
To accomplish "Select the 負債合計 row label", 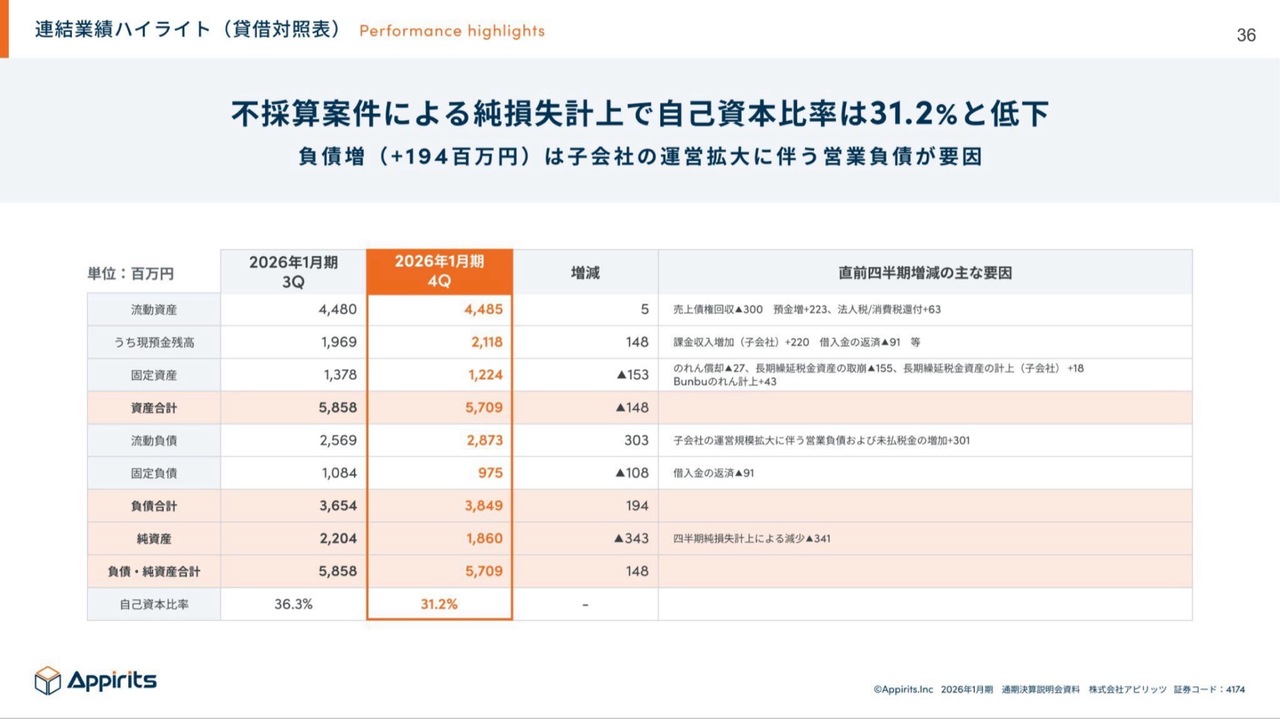I will 154,506.
